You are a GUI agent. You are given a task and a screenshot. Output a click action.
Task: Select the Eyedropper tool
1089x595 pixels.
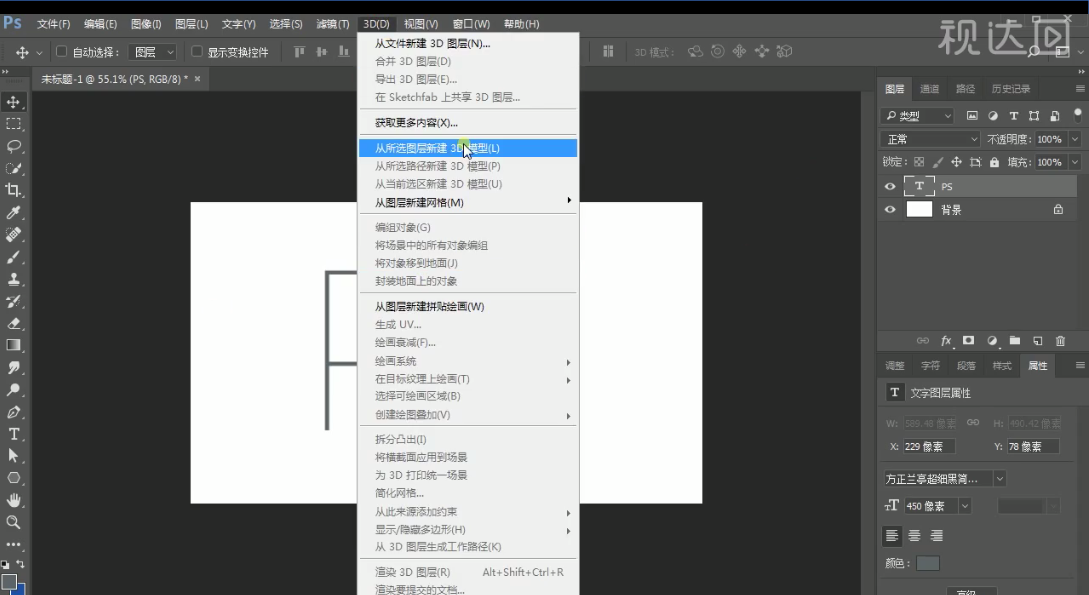pos(13,212)
